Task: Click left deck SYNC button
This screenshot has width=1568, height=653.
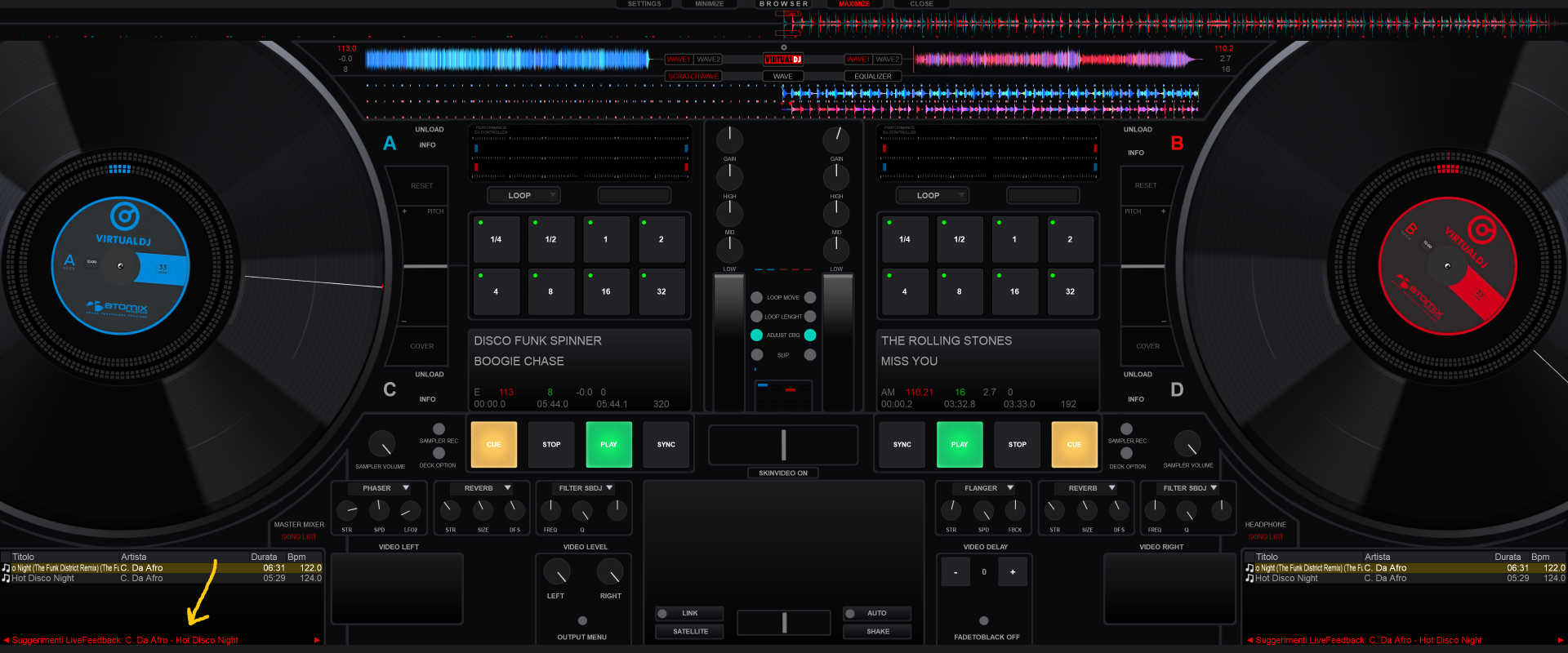Action: (x=666, y=444)
